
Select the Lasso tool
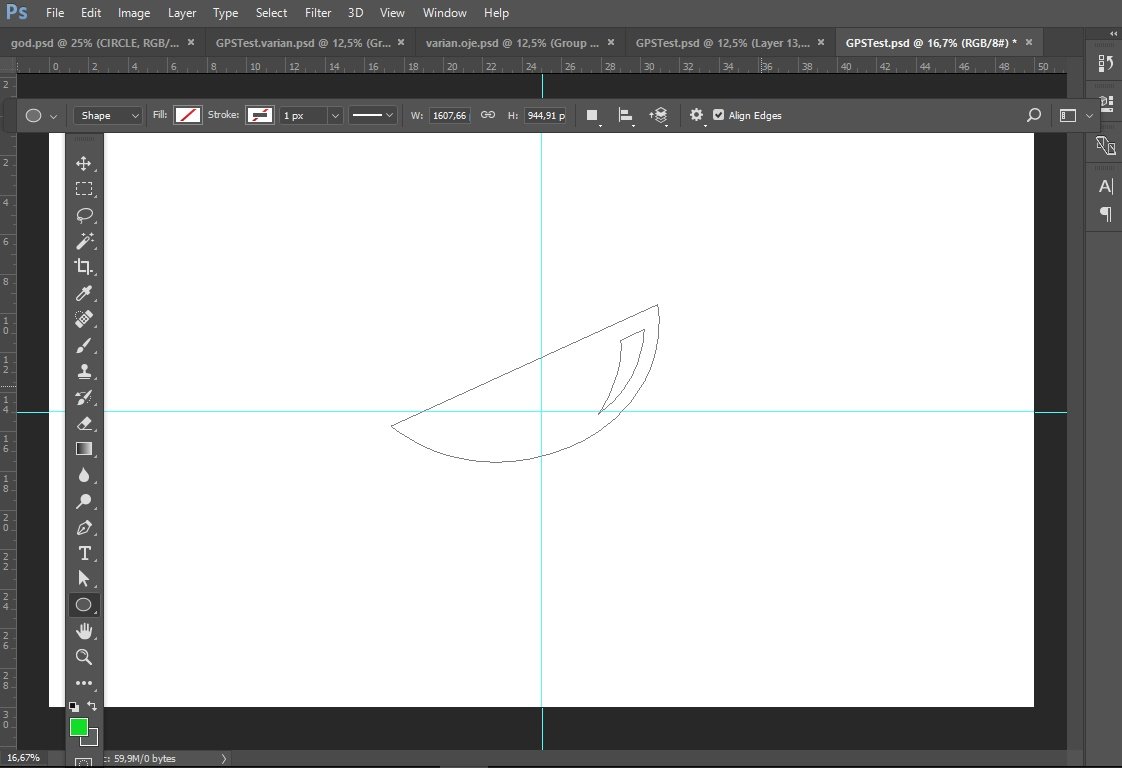tap(84, 215)
